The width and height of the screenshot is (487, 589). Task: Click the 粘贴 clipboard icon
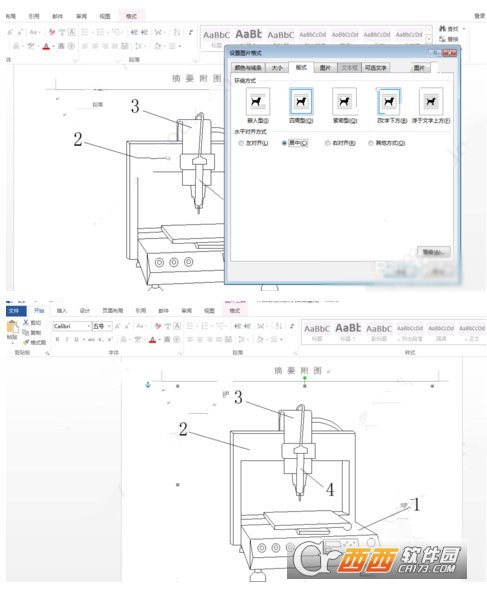12,327
